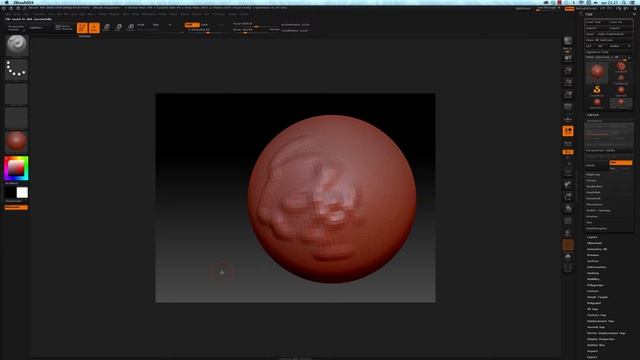Toggle the Smt button beside Divide
This screenshot has height=360, width=640.
[x=620, y=162]
